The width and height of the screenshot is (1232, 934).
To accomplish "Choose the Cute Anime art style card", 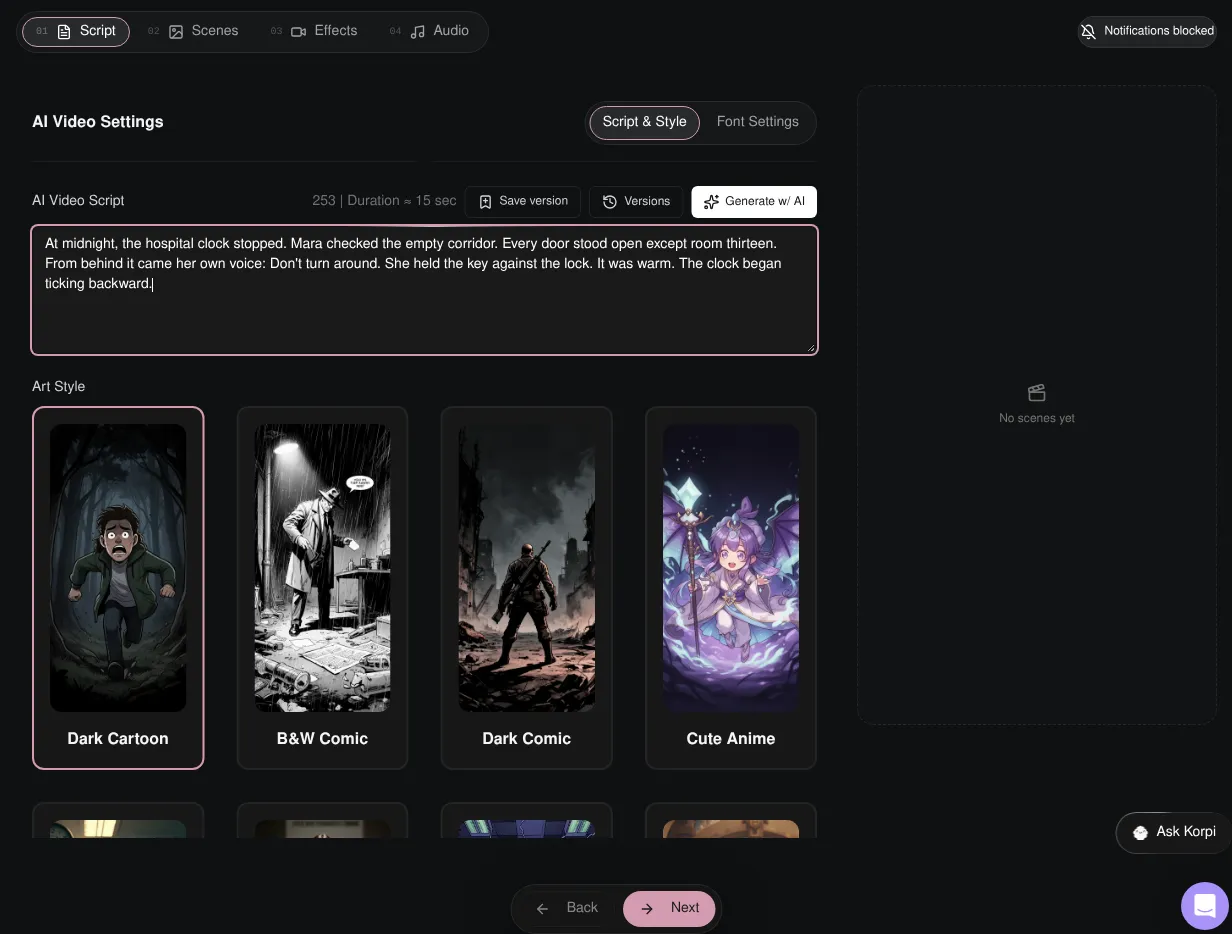I will coord(731,588).
